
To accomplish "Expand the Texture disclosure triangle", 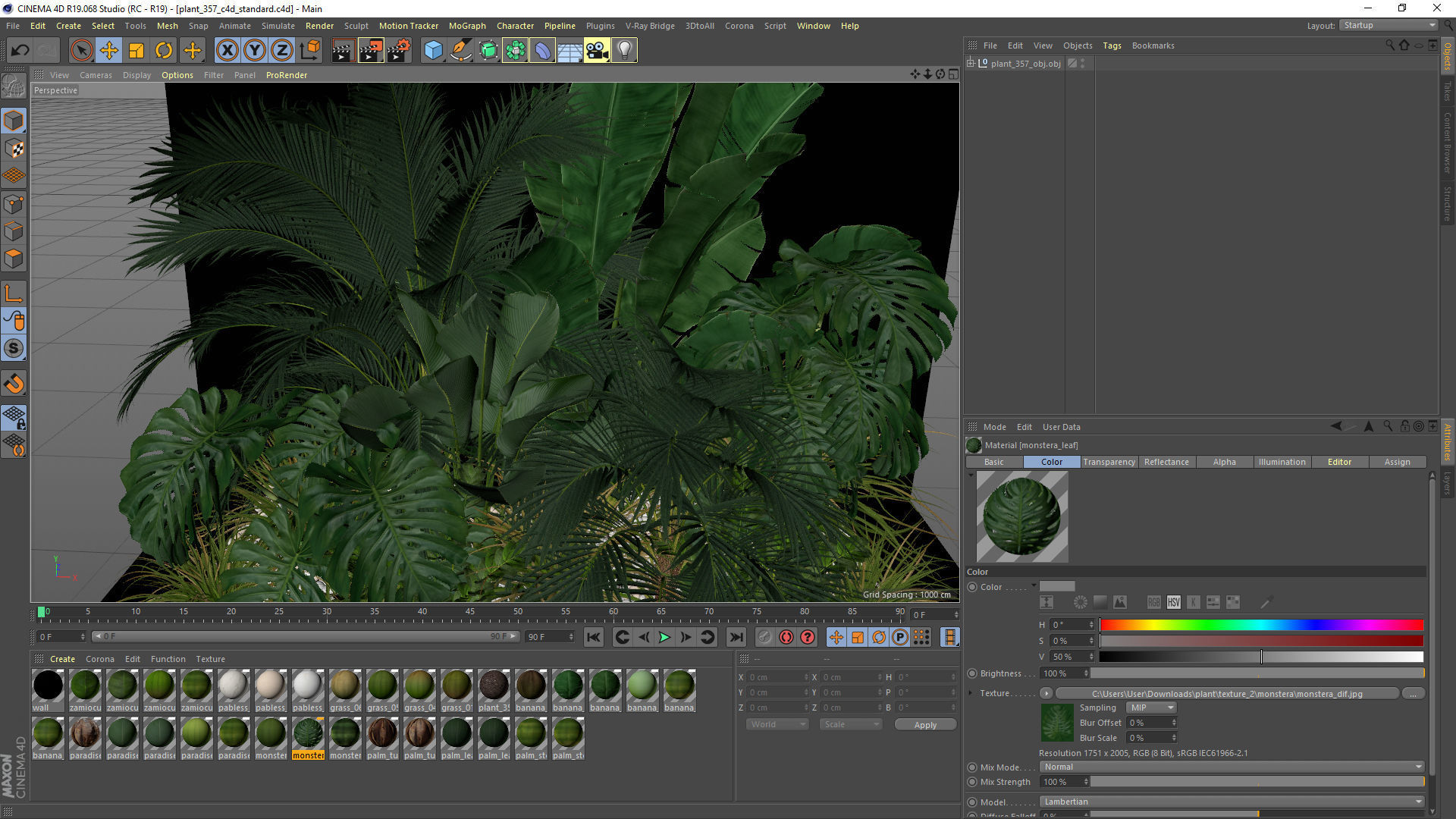I will (971, 692).
